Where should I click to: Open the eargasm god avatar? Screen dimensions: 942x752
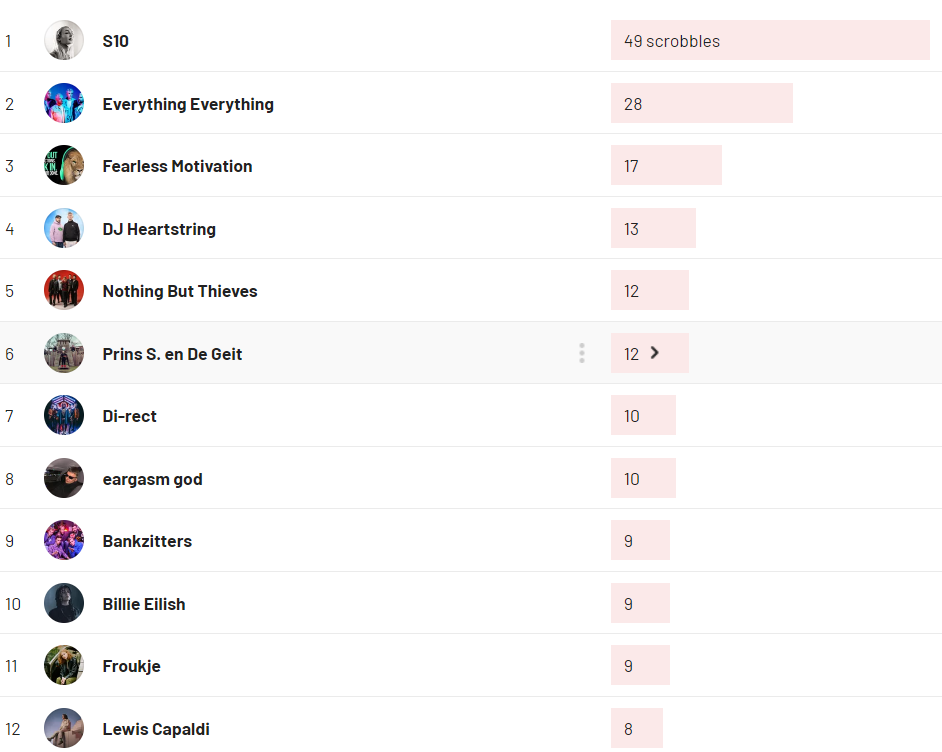click(x=64, y=478)
